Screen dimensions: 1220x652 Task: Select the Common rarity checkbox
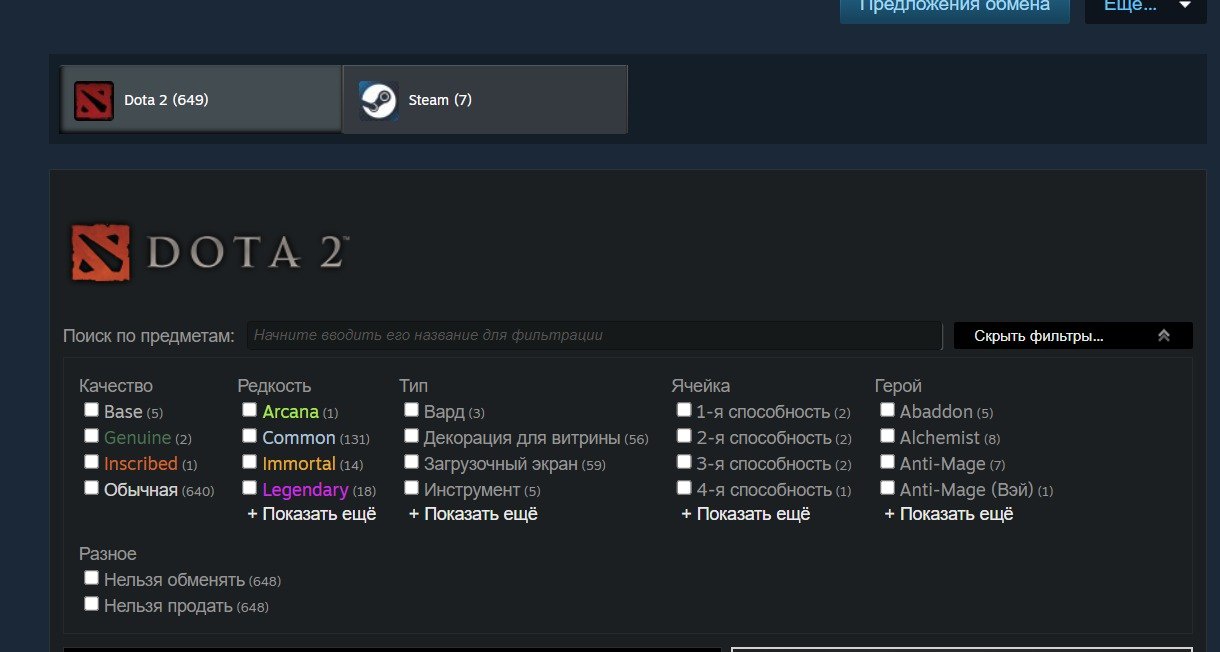click(250, 436)
